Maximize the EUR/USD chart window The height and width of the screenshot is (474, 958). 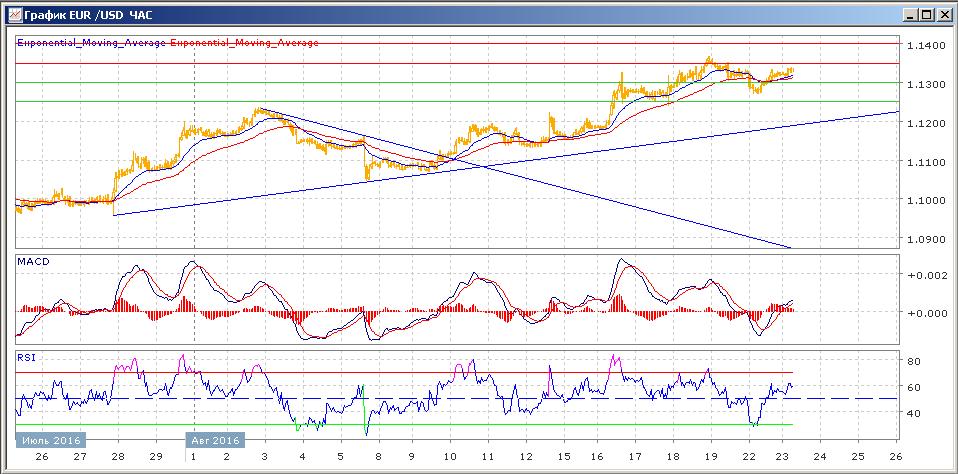coord(926,15)
